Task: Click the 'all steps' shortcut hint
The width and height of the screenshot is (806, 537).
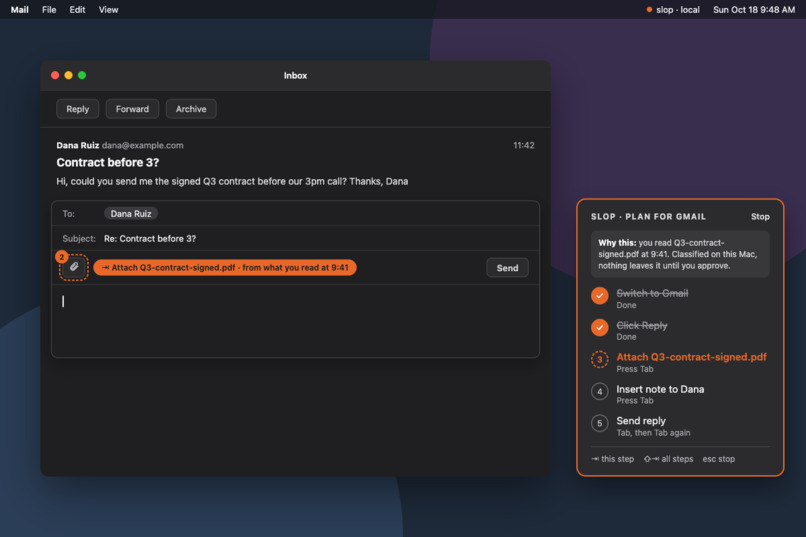Action: pyautogui.click(x=668, y=459)
